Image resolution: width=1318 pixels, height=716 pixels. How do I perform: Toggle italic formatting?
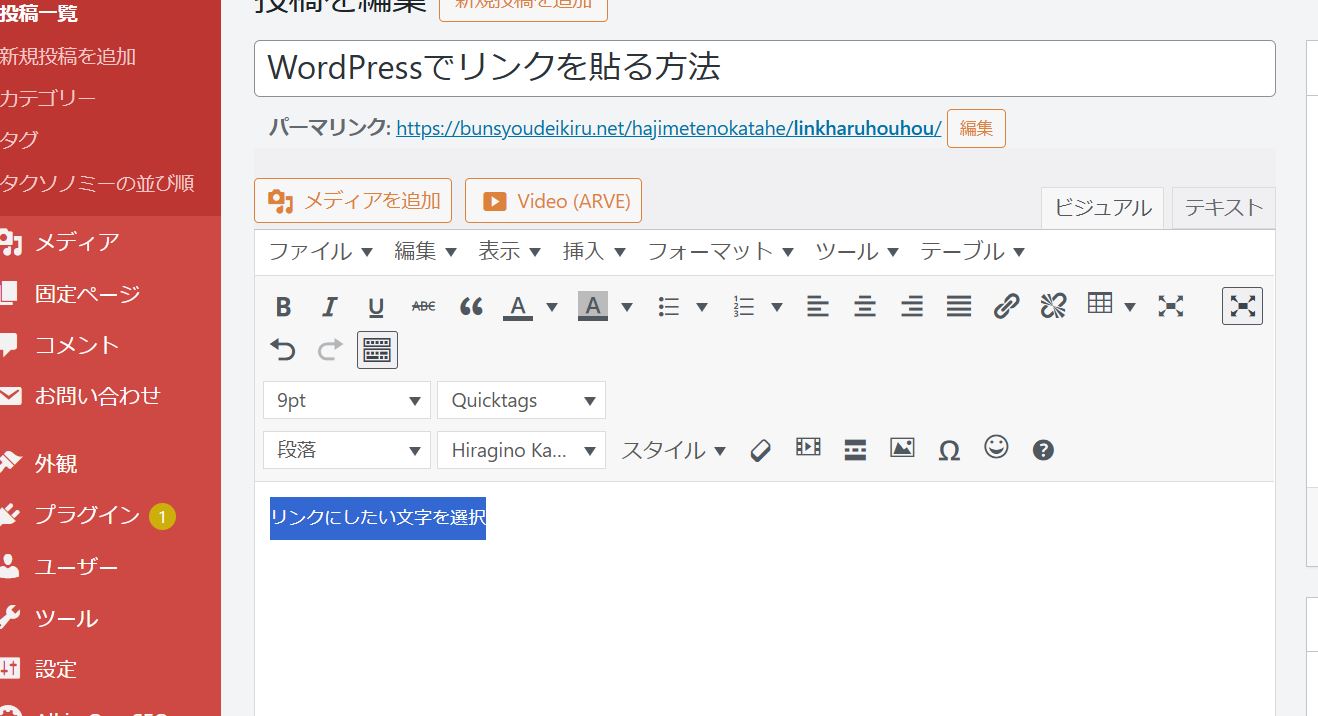click(x=329, y=307)
